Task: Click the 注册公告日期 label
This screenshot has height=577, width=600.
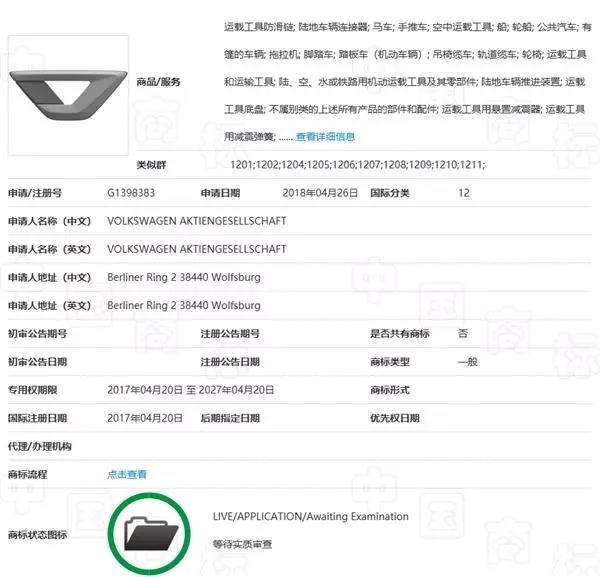Action: [230, 362]
